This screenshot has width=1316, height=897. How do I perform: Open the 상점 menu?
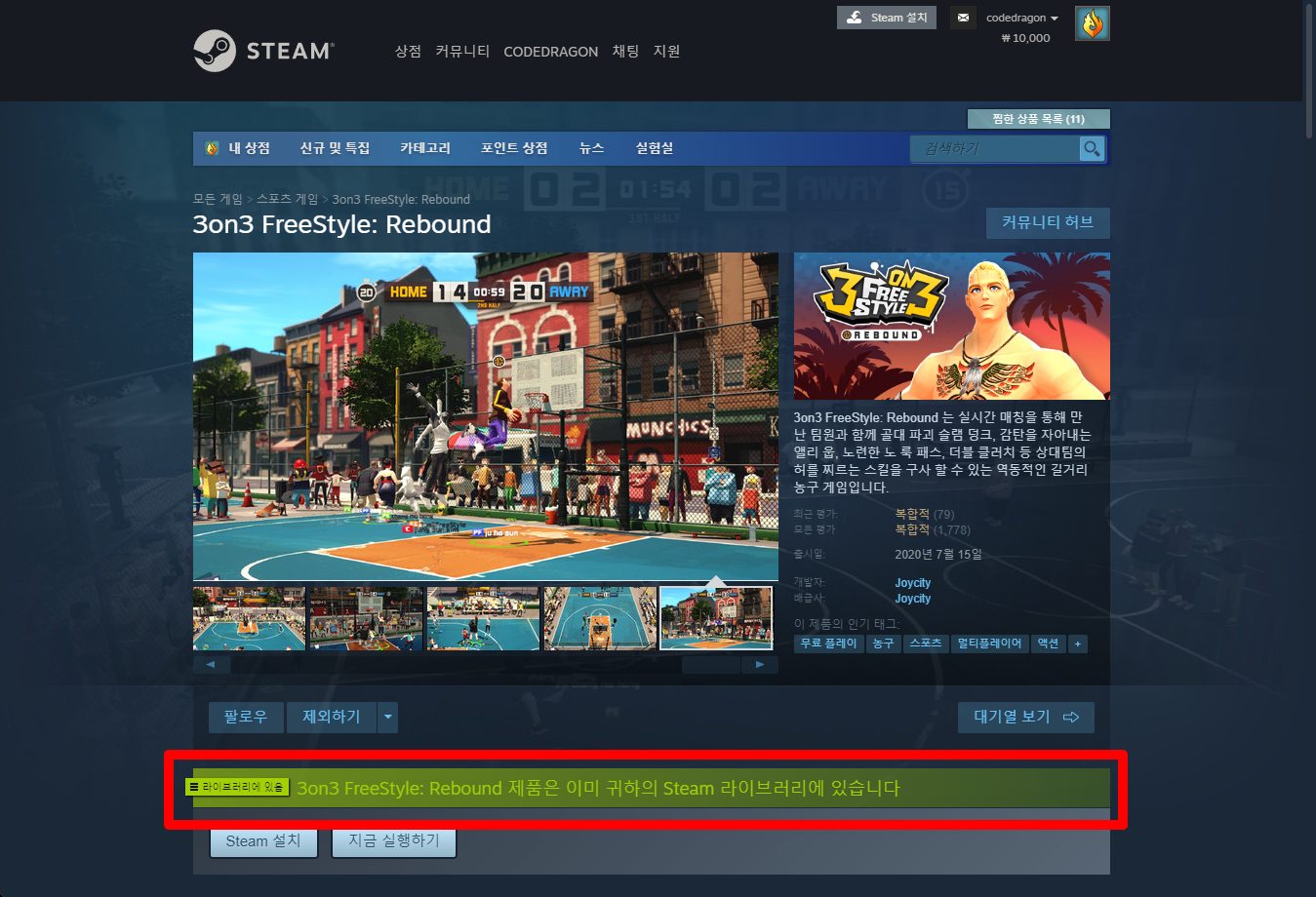tap(408, 52)
